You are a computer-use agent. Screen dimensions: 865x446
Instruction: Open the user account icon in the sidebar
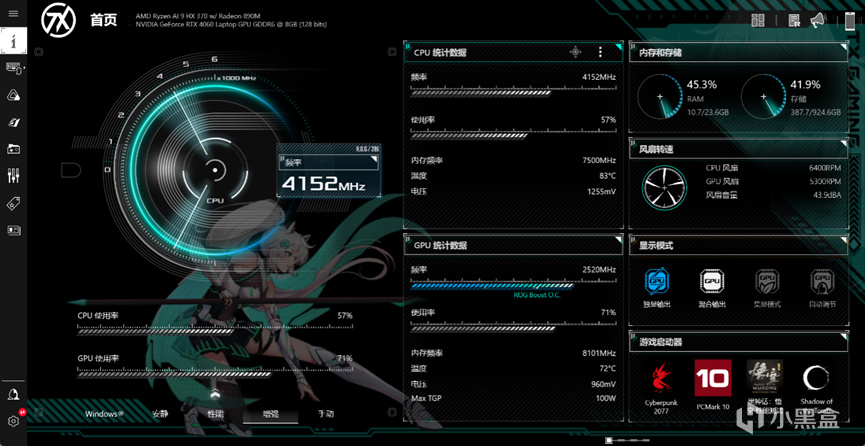click(13, 394)
